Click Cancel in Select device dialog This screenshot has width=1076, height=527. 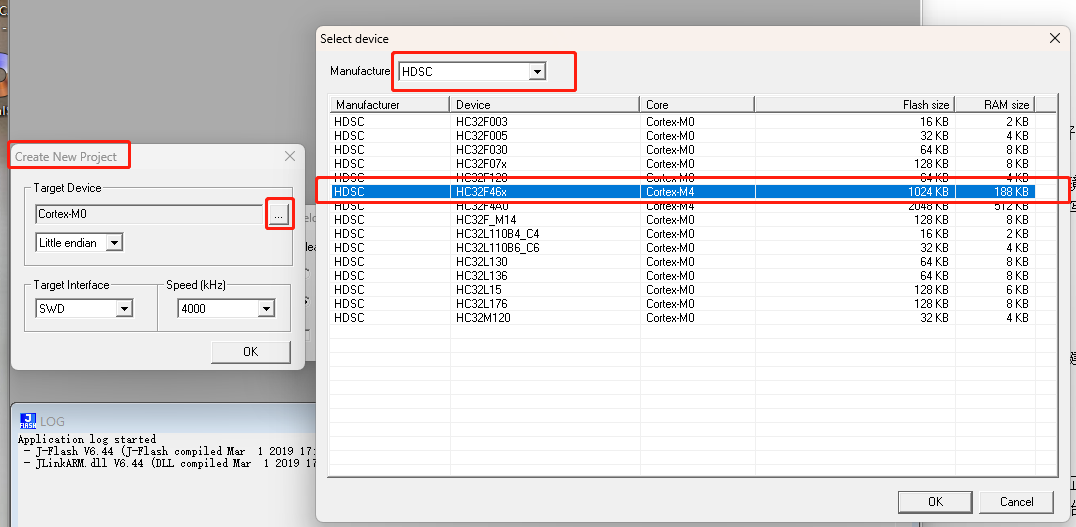tap(1016, 502)
